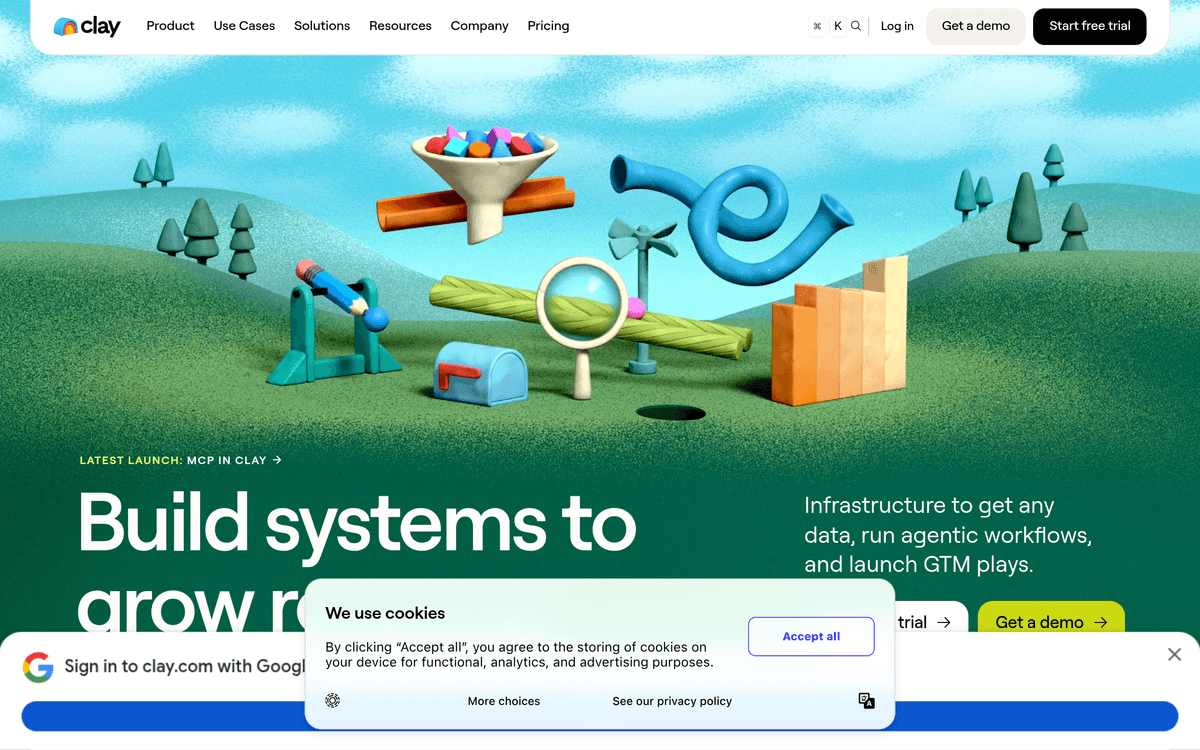Accept all cookies
Viewport: 1200px width, 750px height.
811,636
